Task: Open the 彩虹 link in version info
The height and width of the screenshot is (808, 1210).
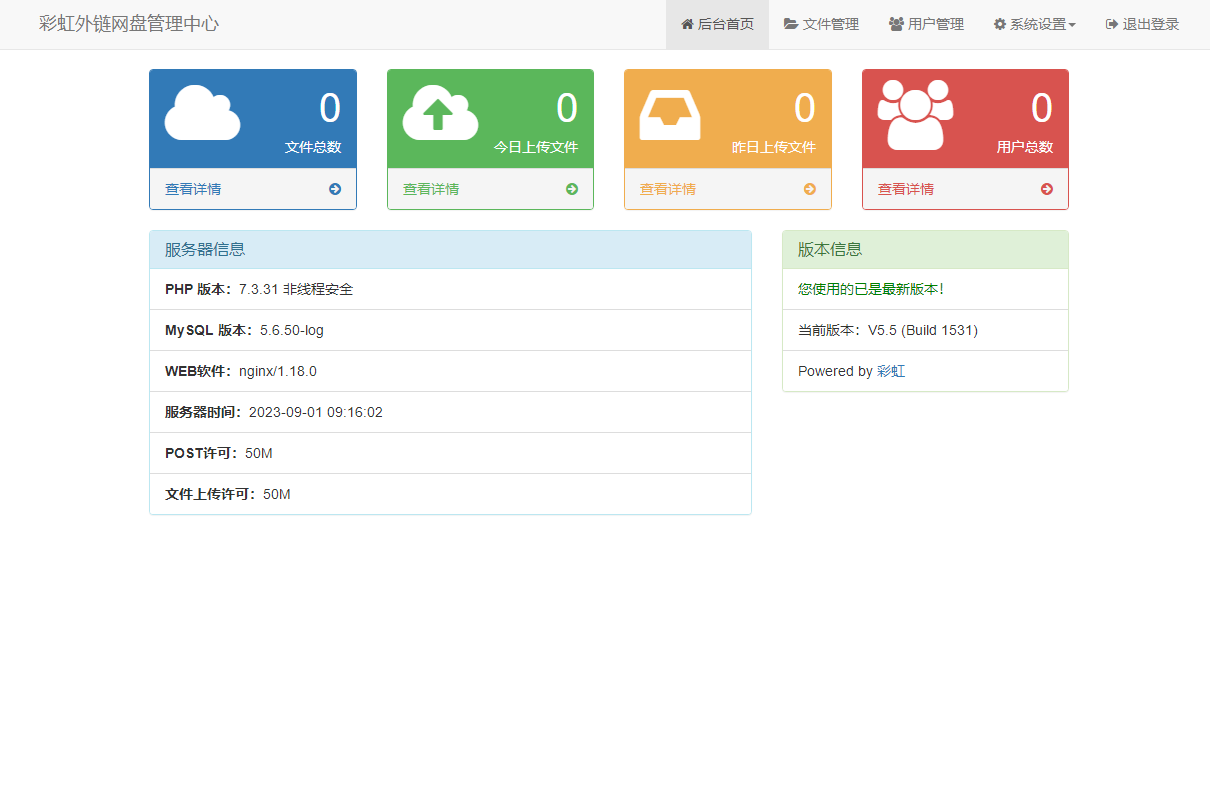Action: (891, 371)
